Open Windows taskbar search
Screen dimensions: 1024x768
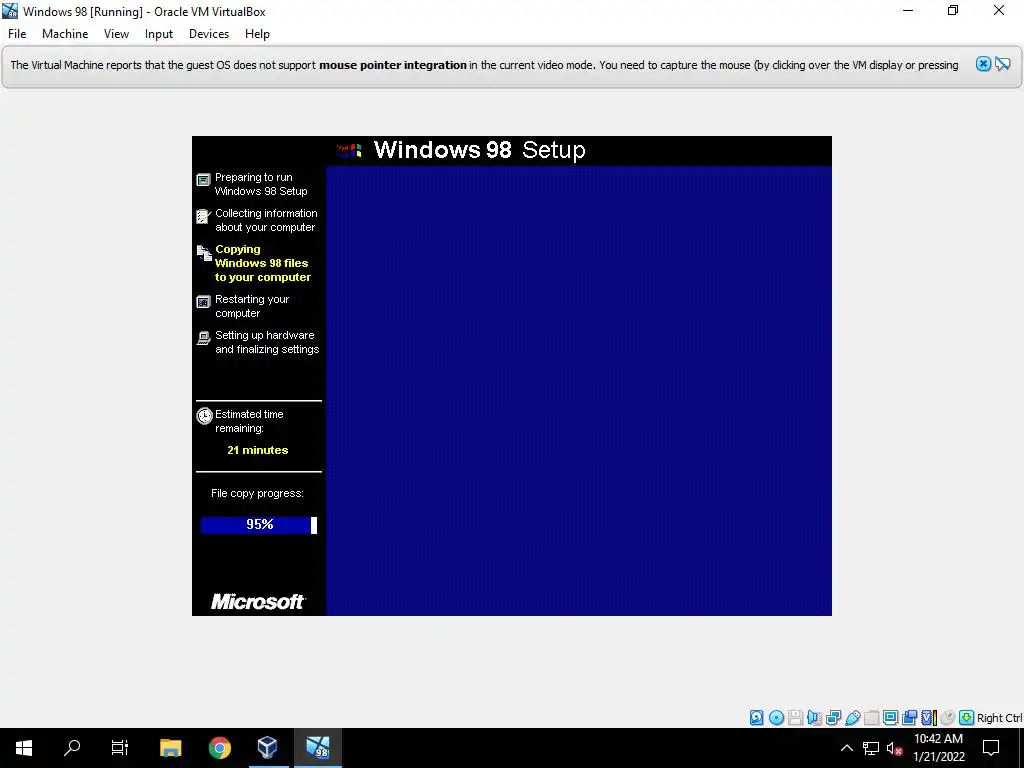(x=72, y=748)
